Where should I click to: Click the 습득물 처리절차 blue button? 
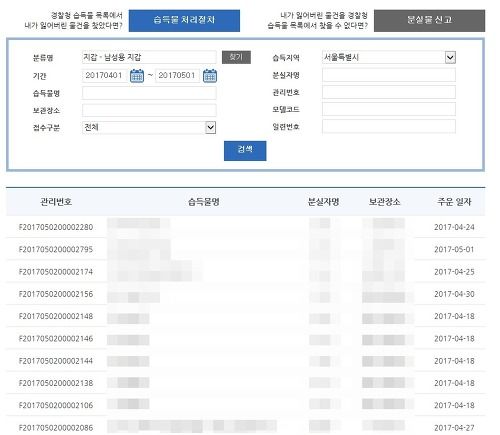184,21
